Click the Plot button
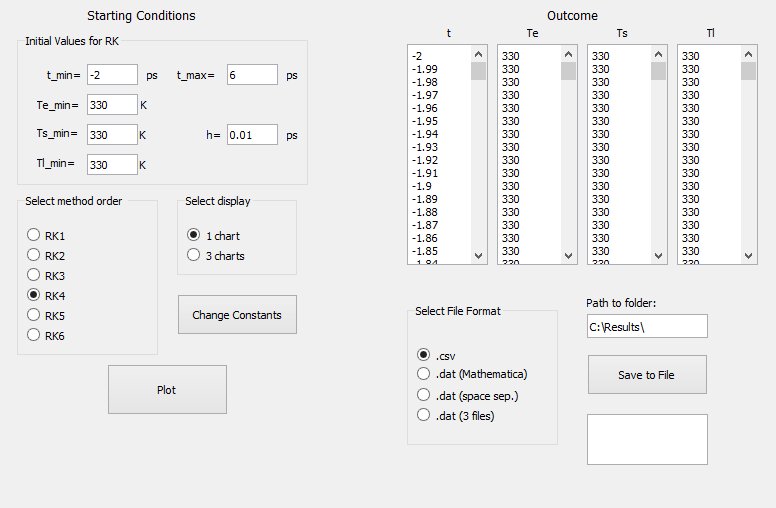 coord(167,390)
